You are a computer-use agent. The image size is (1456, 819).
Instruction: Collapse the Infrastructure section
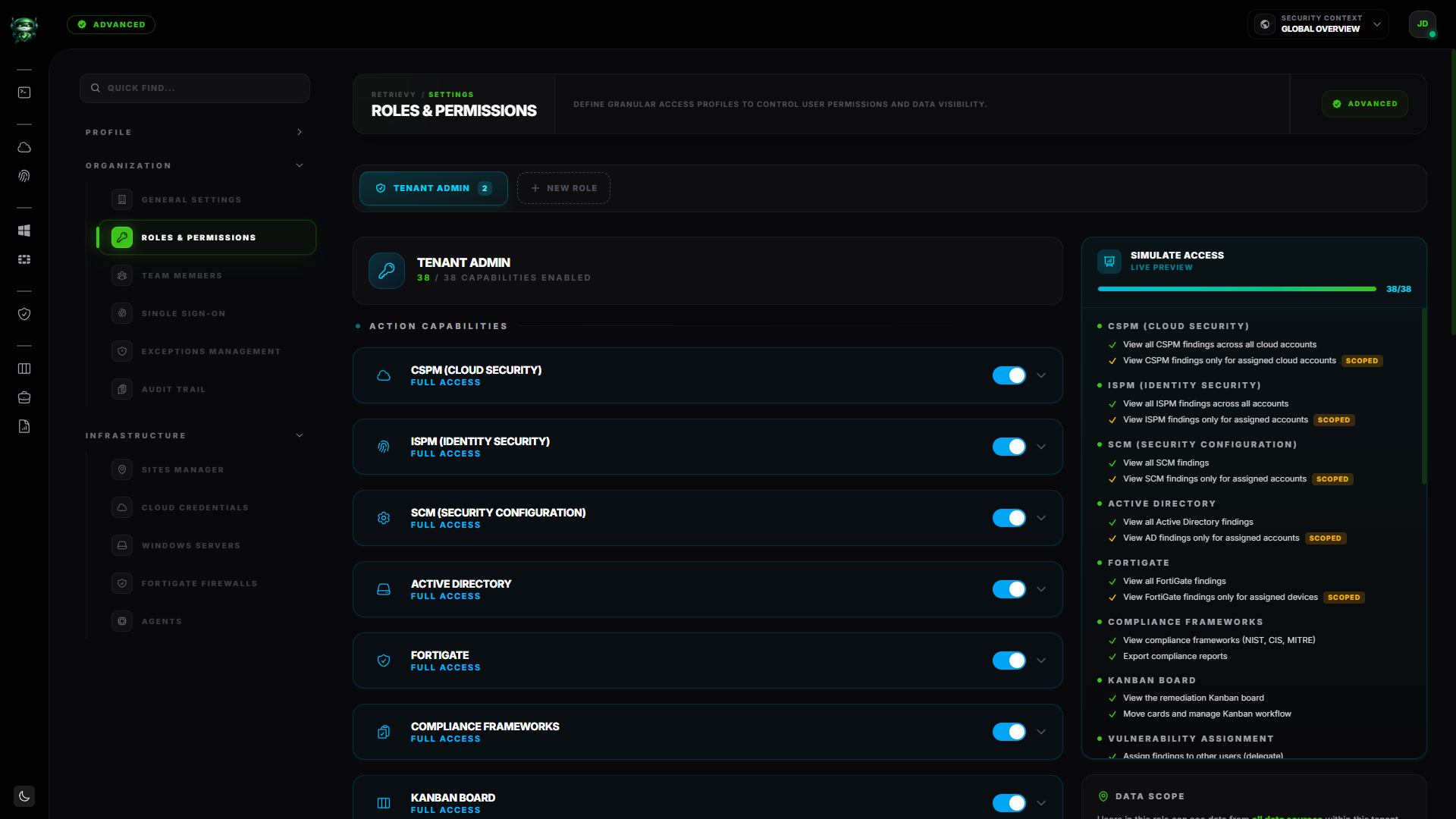195,435
